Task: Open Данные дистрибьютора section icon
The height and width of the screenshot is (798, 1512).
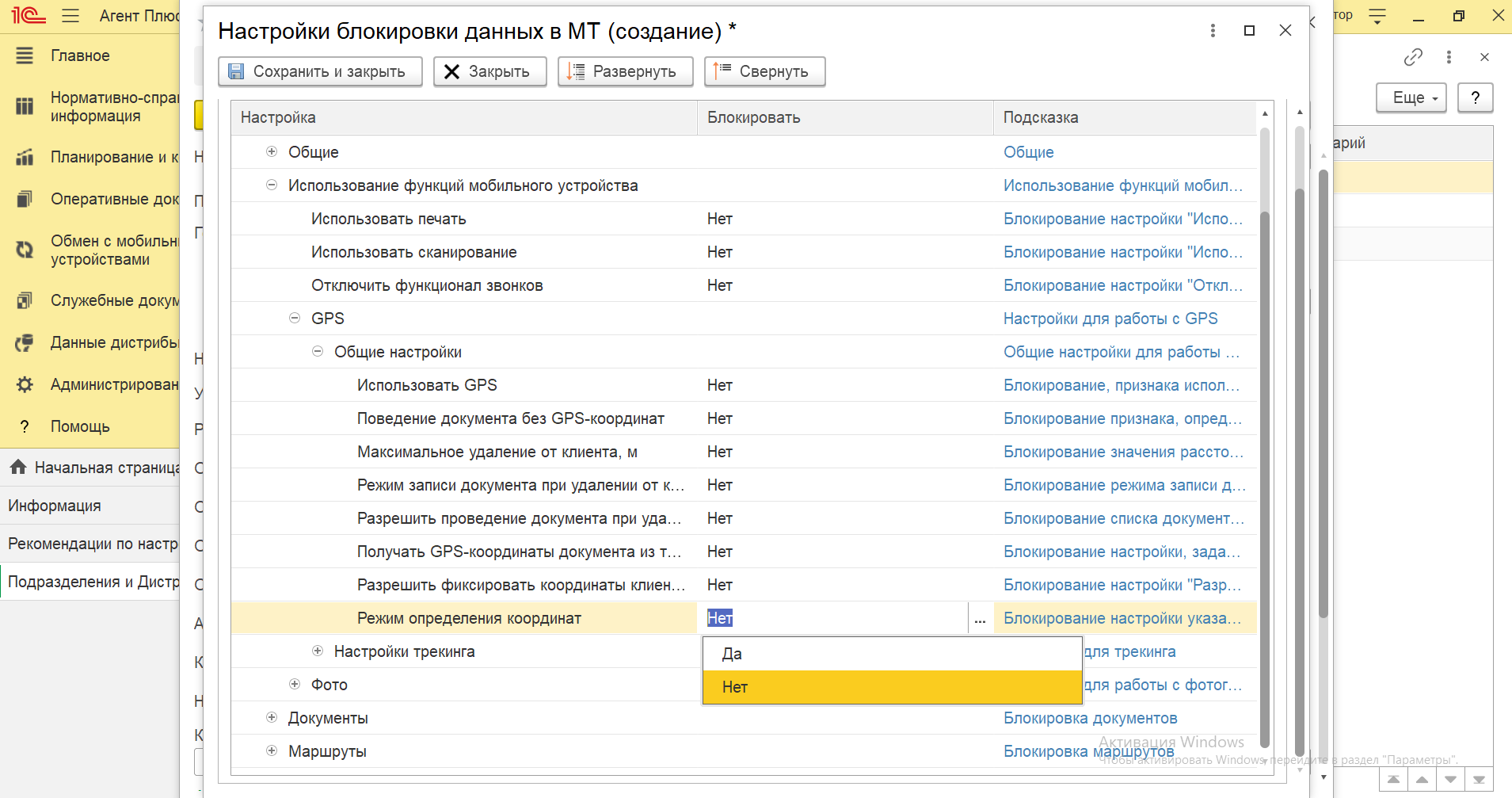Action: point(25,342)
